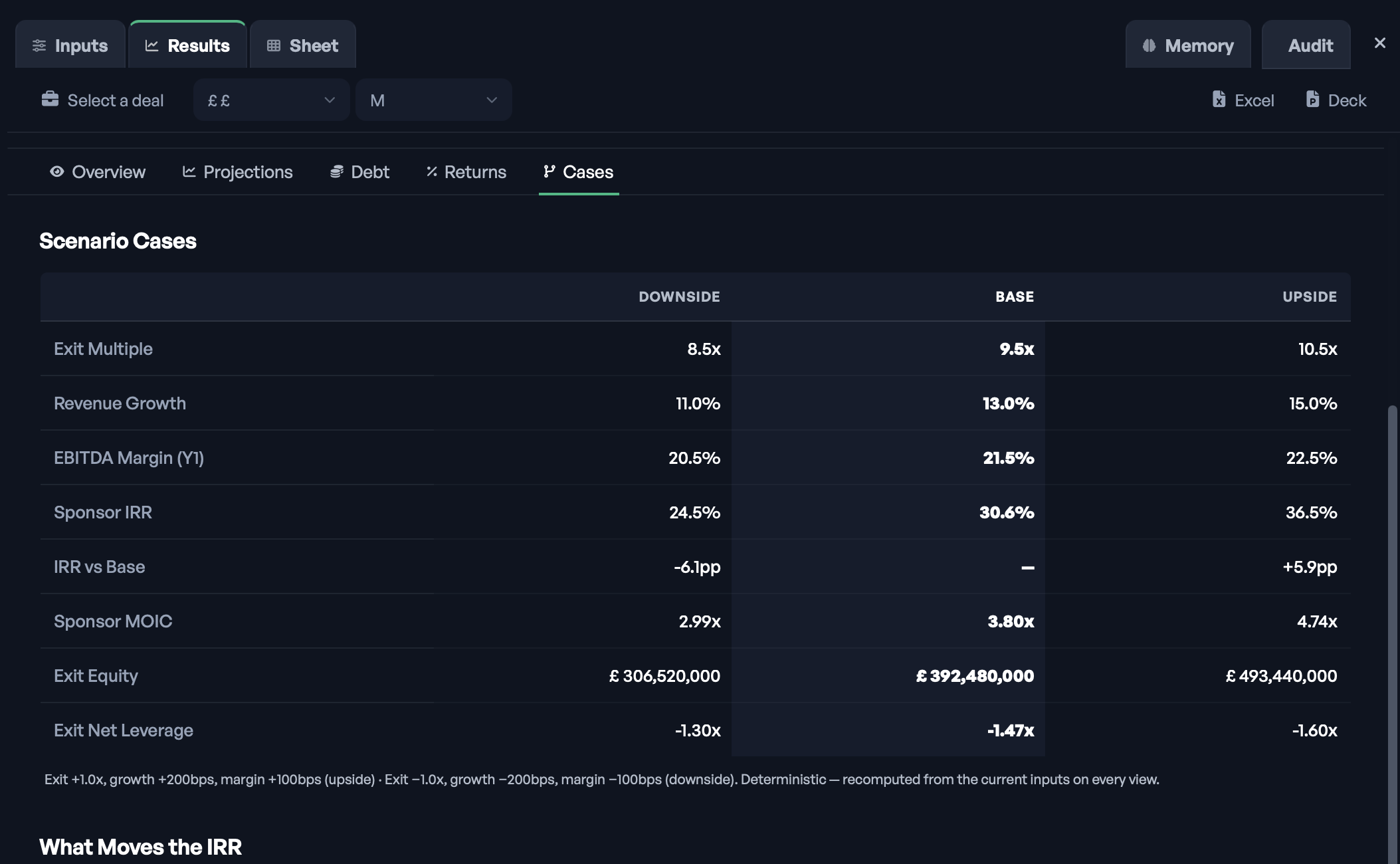Viewport: 1400px width, 864px height.
Task: Click Select a deal
Action: (102, 100)
